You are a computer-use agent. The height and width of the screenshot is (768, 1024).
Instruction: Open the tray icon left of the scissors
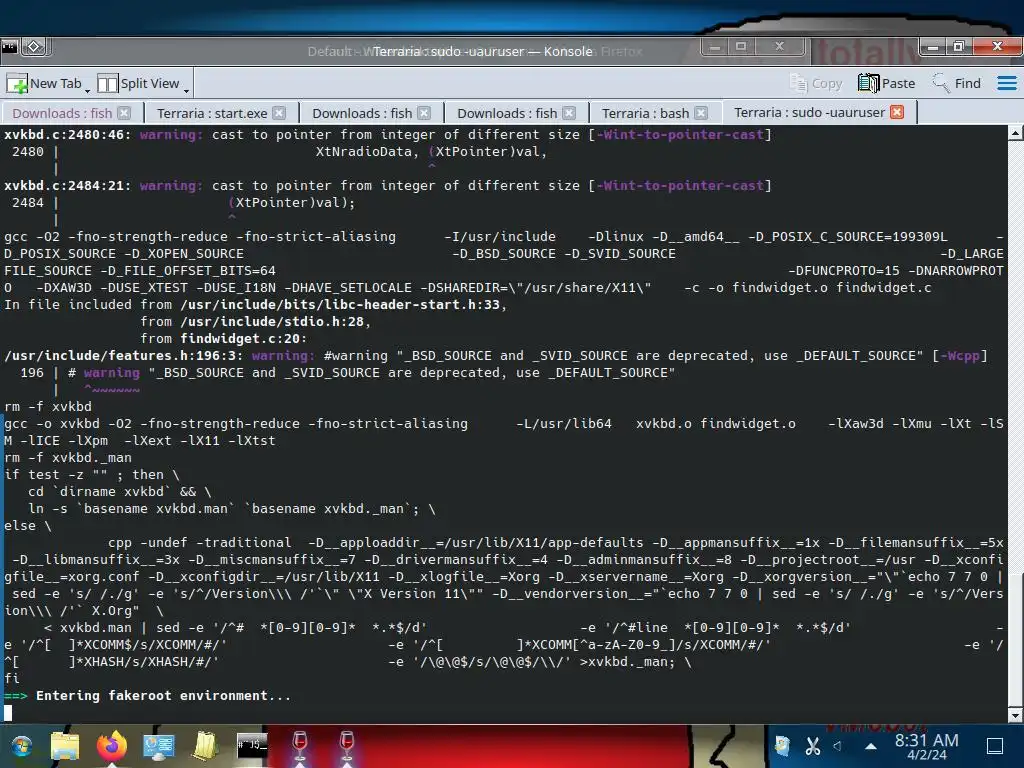tap(782, 746)
